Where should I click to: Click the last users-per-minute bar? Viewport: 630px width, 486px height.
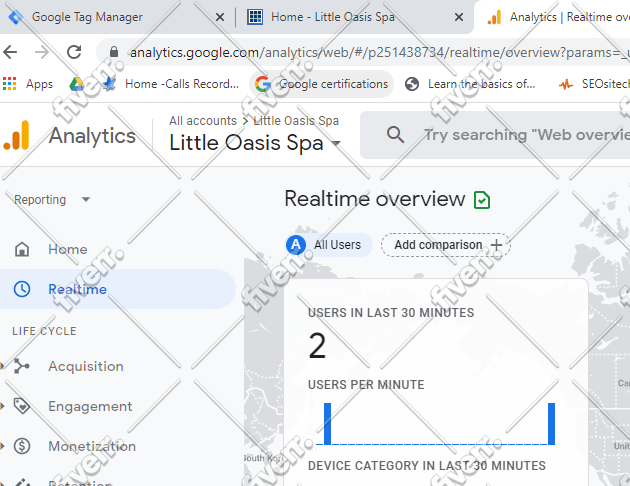551,424
